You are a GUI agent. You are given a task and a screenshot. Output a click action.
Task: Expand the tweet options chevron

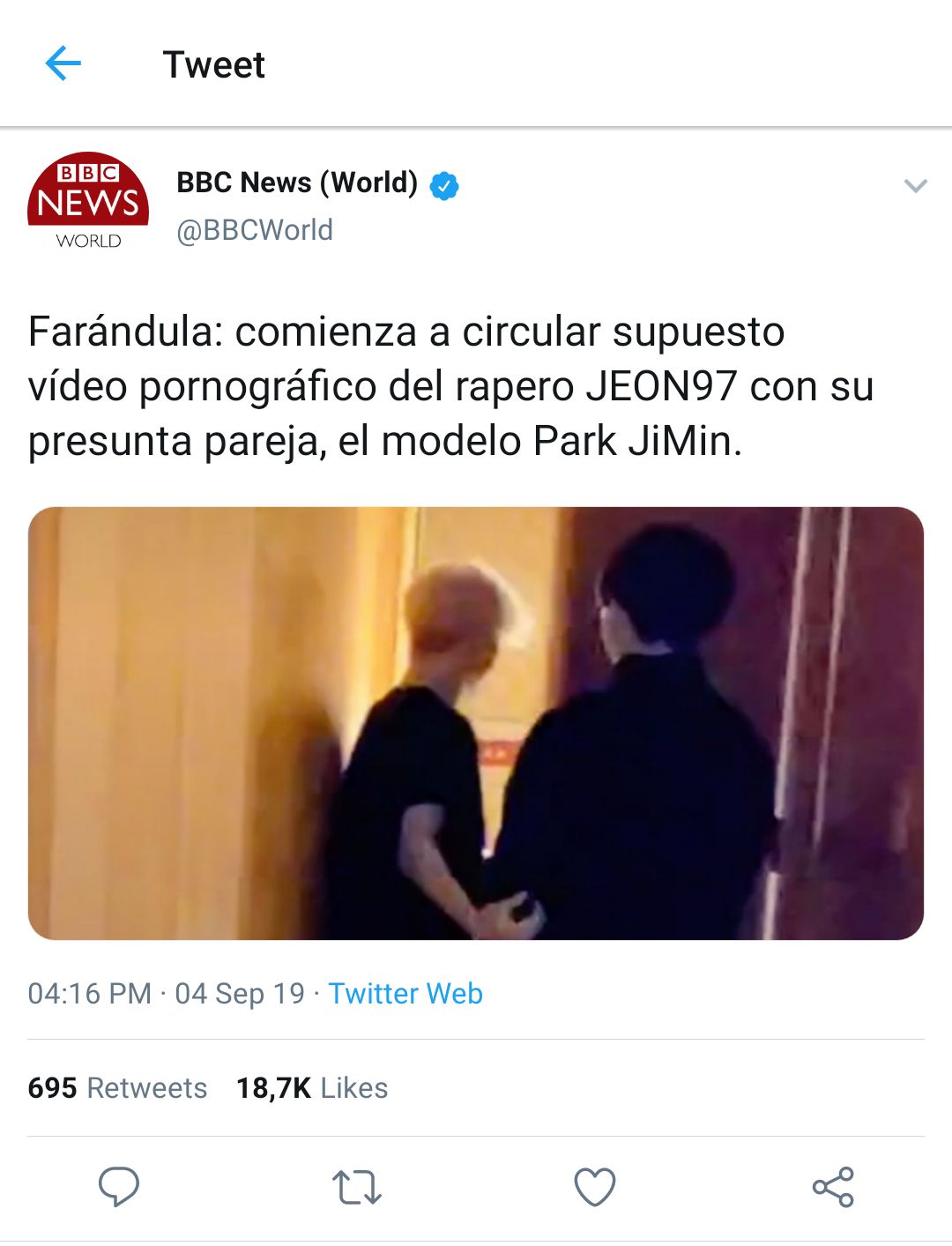916,186
